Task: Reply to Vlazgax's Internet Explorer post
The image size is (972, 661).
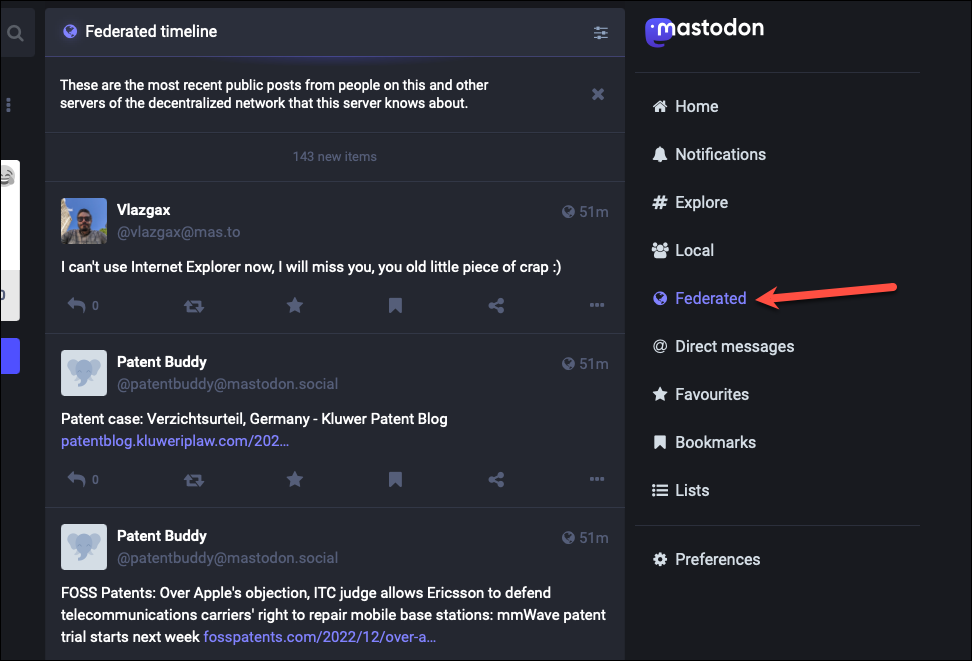Action: tap(76, 305)
